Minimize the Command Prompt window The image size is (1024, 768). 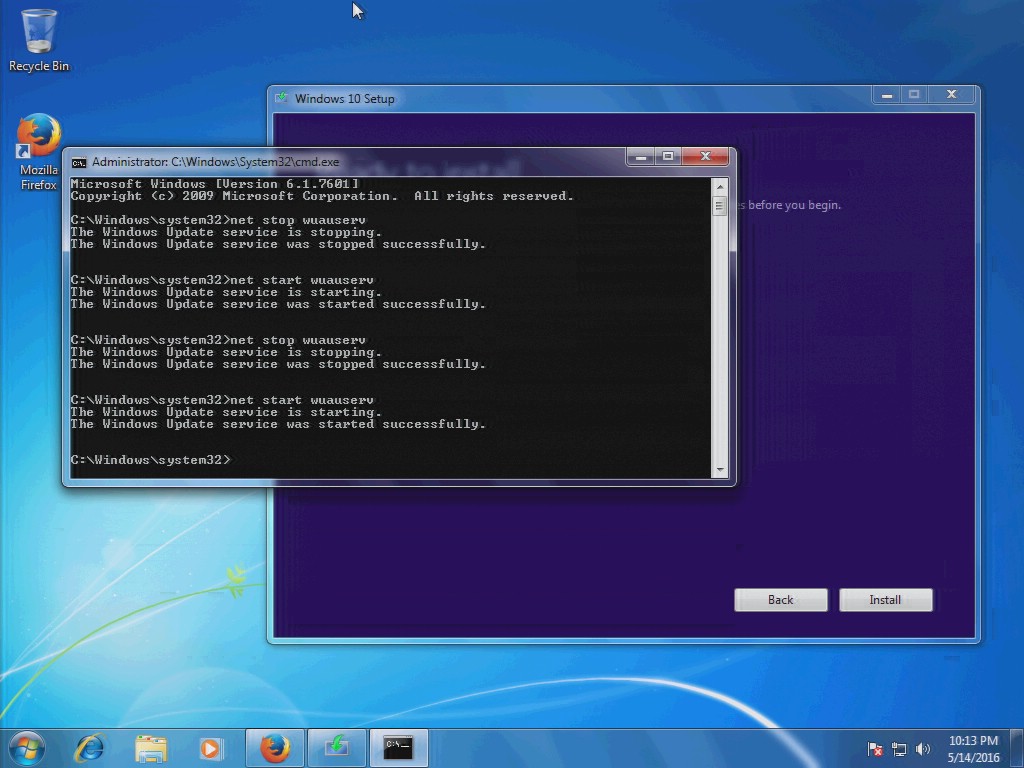coord(641,157)
